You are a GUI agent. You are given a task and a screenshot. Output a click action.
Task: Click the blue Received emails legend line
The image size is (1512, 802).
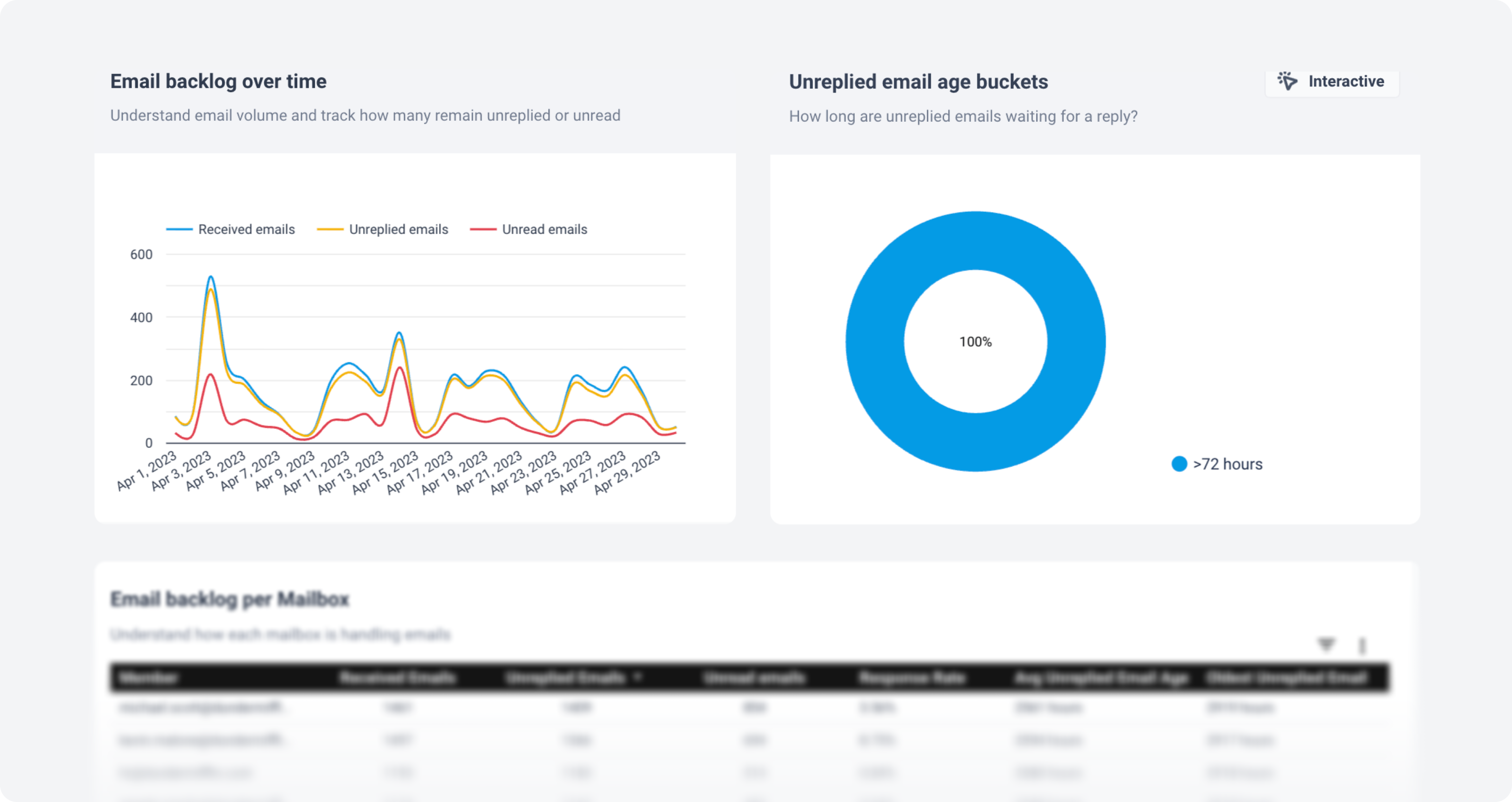(x=179, y=230)
